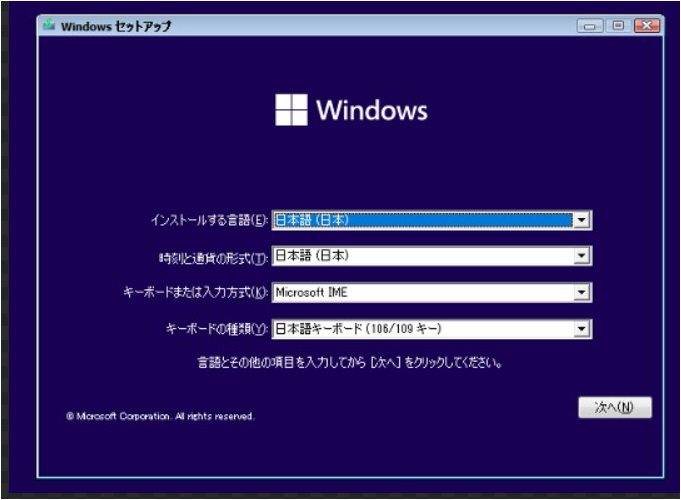Click the 次へ(N) button
The image size is (681, 500).
(615, 407)
